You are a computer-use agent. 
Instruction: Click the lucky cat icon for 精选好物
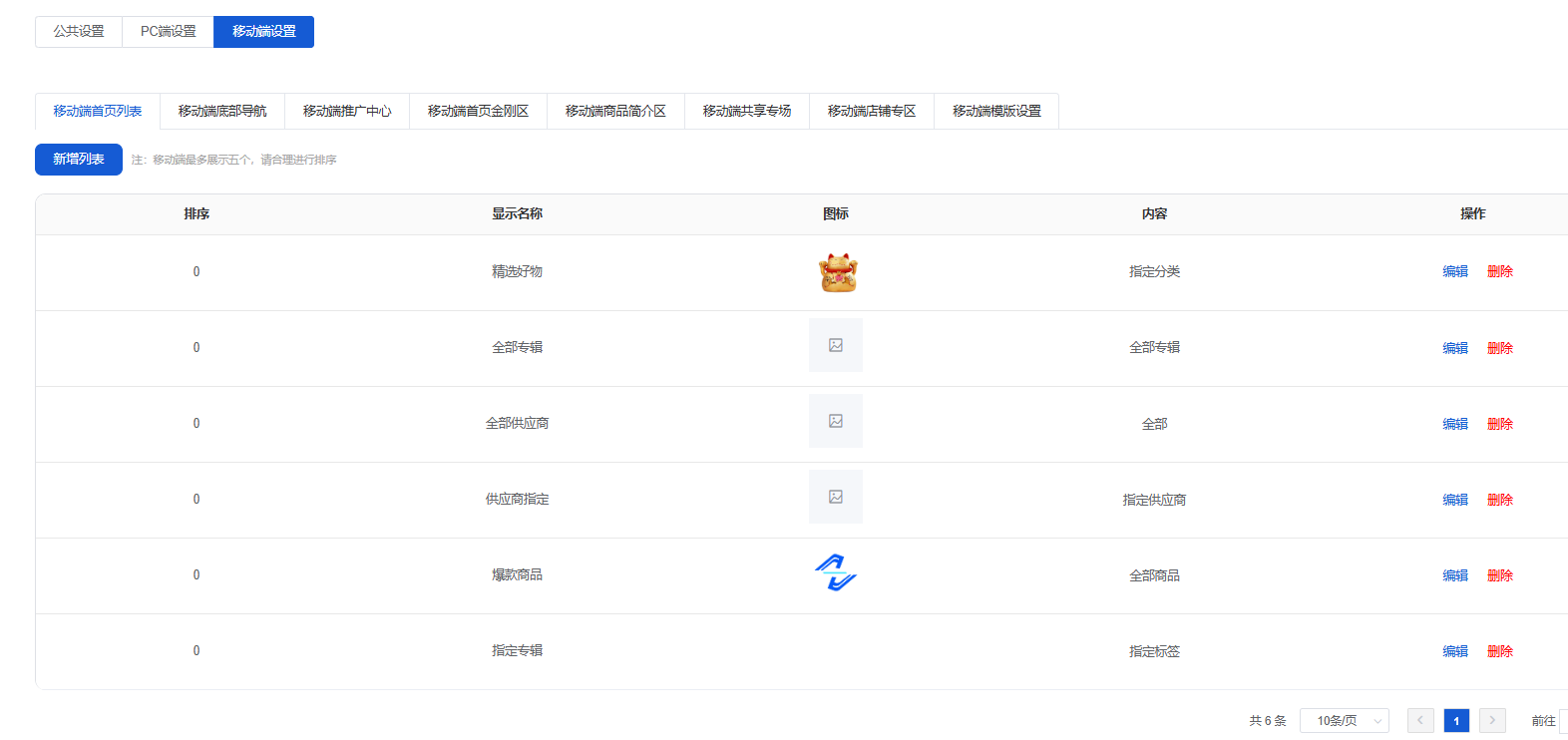pyautogui.click(x=838, y=272)
